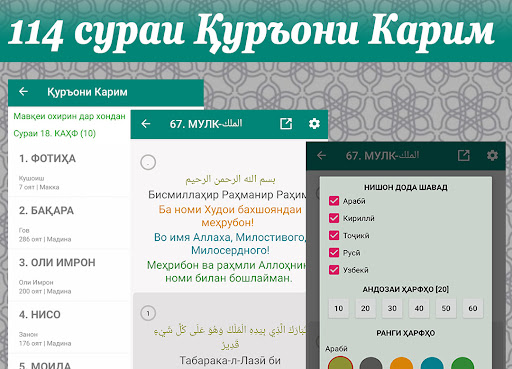The image size is (512, 369).
Task: Set font size to 50
Action: point(446,308)
